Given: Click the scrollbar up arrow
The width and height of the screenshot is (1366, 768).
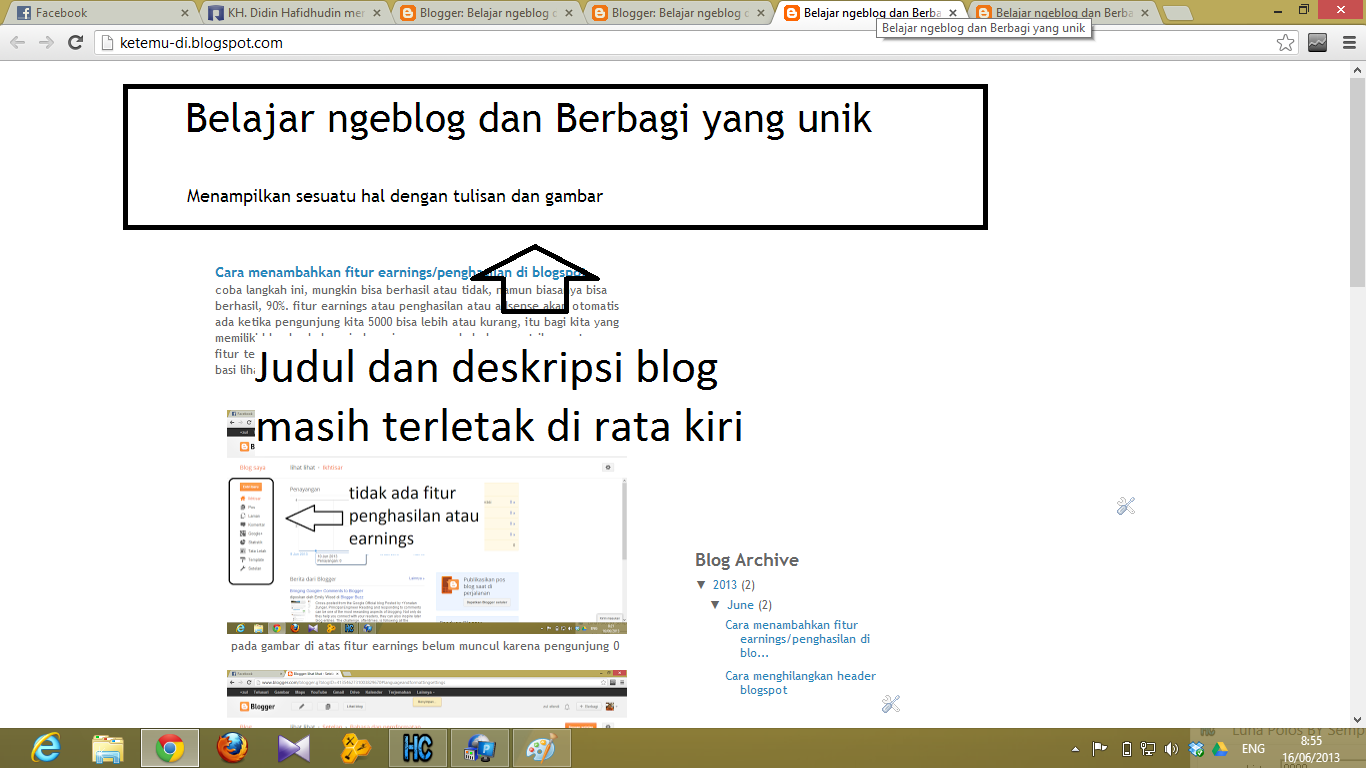Looking at the screenshot, I should pos(1357,70).
